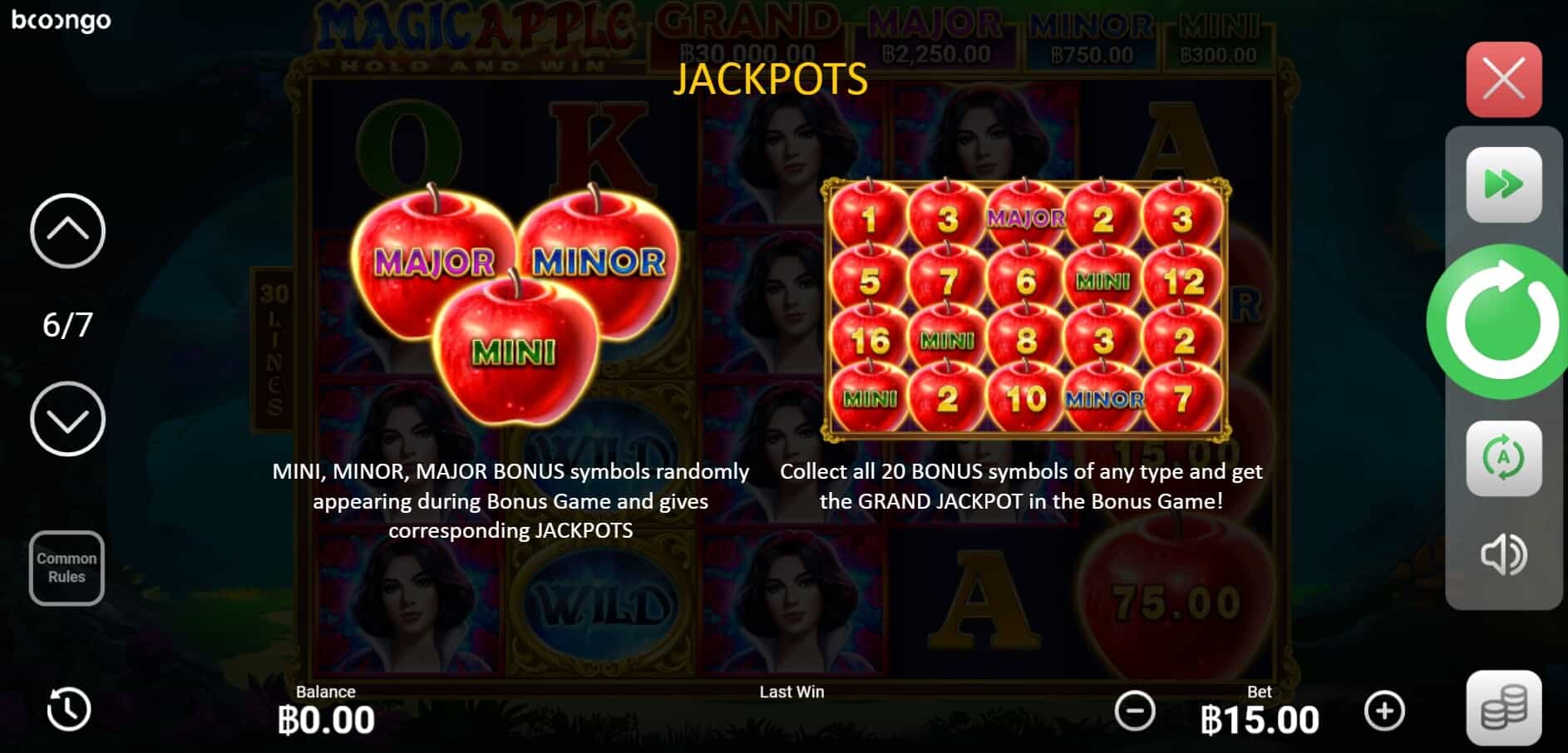Viewport: 1568px width, 753px height.
Task: Go to the previous rules page
Action: 67,230
